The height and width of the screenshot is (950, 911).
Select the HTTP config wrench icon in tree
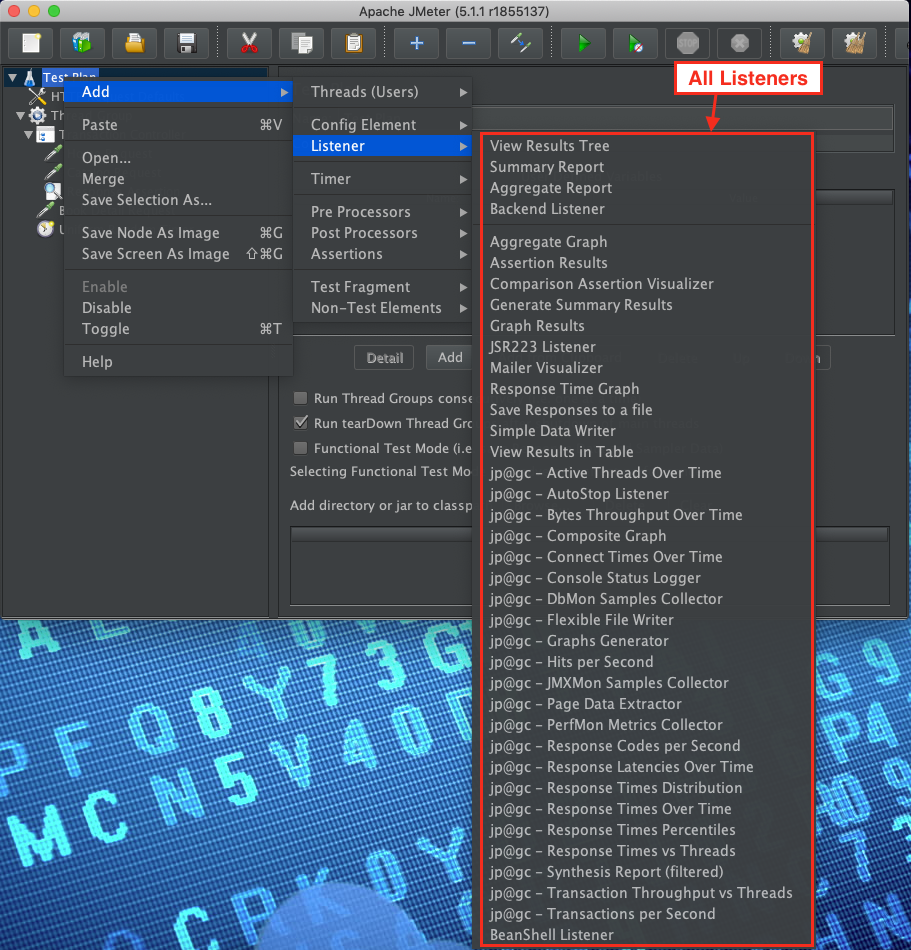click(x=38, y=96)
